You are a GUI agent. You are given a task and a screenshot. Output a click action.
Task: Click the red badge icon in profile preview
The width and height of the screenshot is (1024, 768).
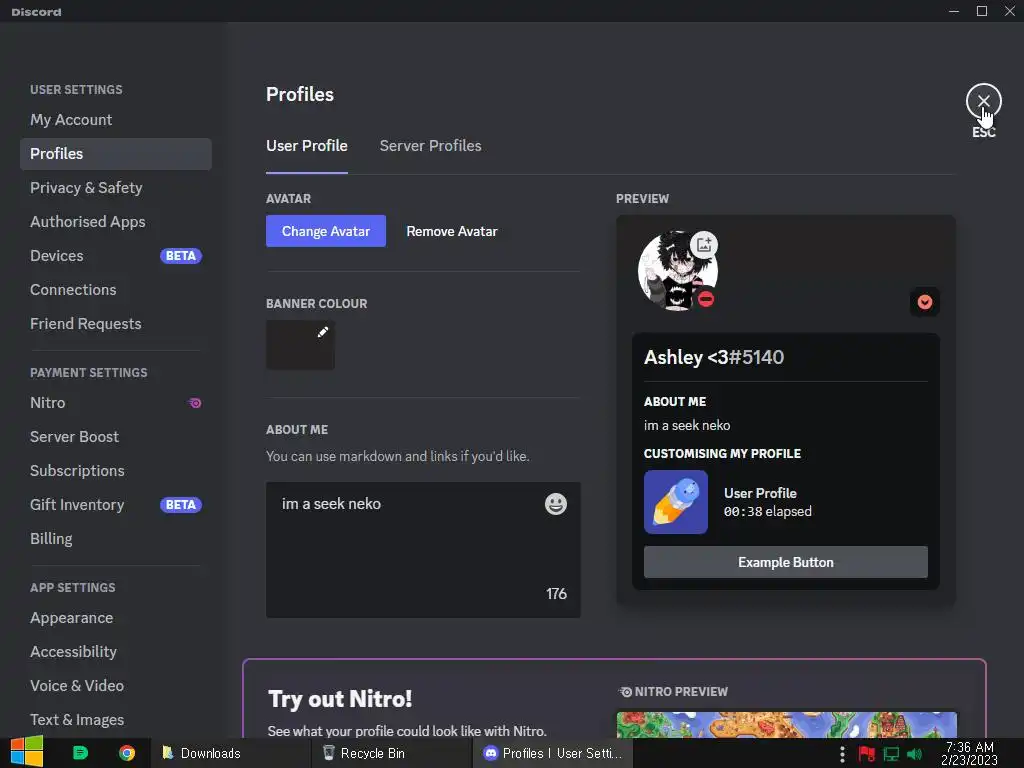(x=925, y=302)
